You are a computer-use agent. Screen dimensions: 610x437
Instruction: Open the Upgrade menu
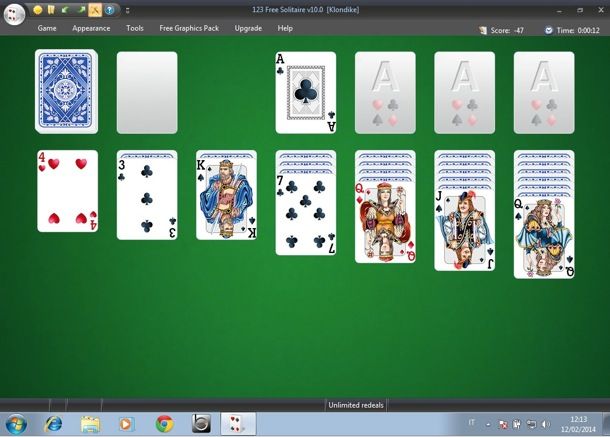(248, 28)
